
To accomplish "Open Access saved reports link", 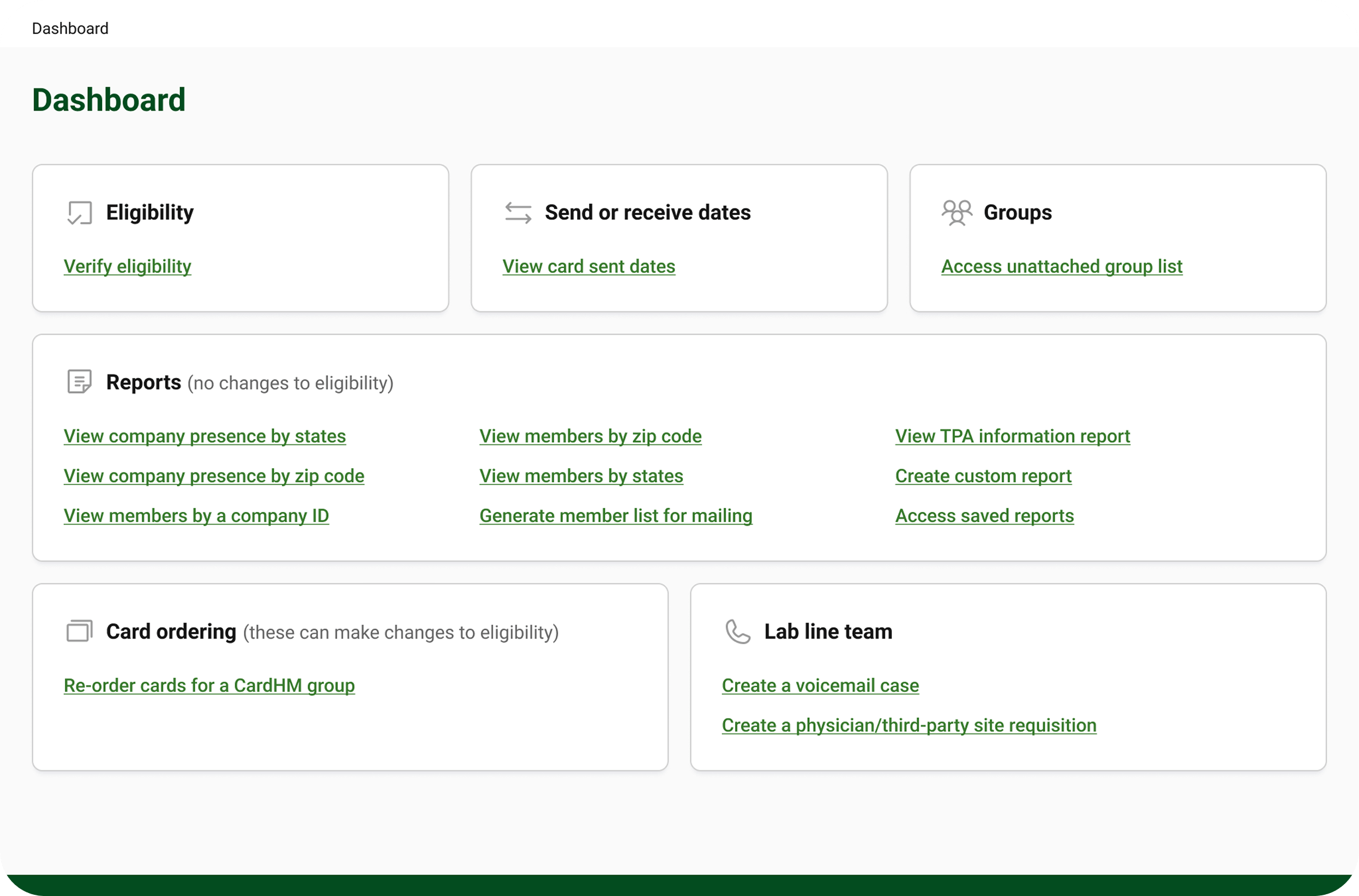I will [x=984, y=515].
